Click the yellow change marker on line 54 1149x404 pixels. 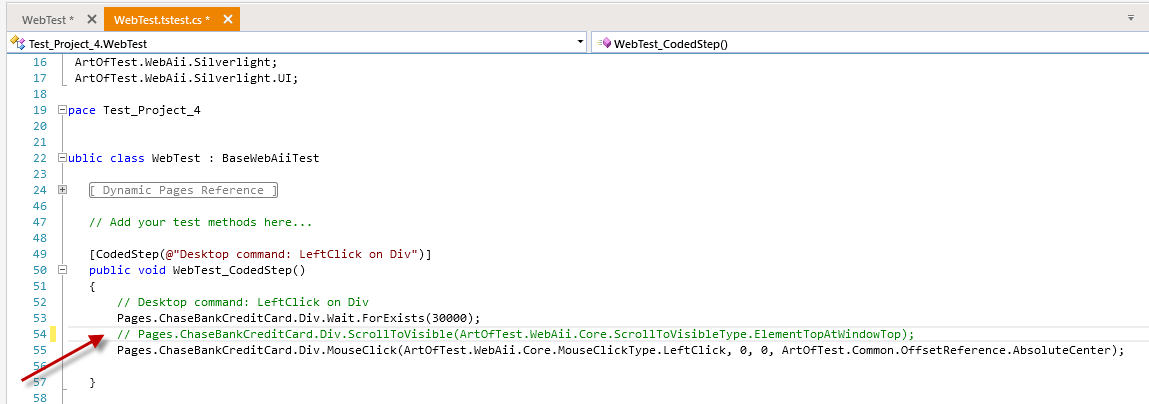[x=54, y=334]
